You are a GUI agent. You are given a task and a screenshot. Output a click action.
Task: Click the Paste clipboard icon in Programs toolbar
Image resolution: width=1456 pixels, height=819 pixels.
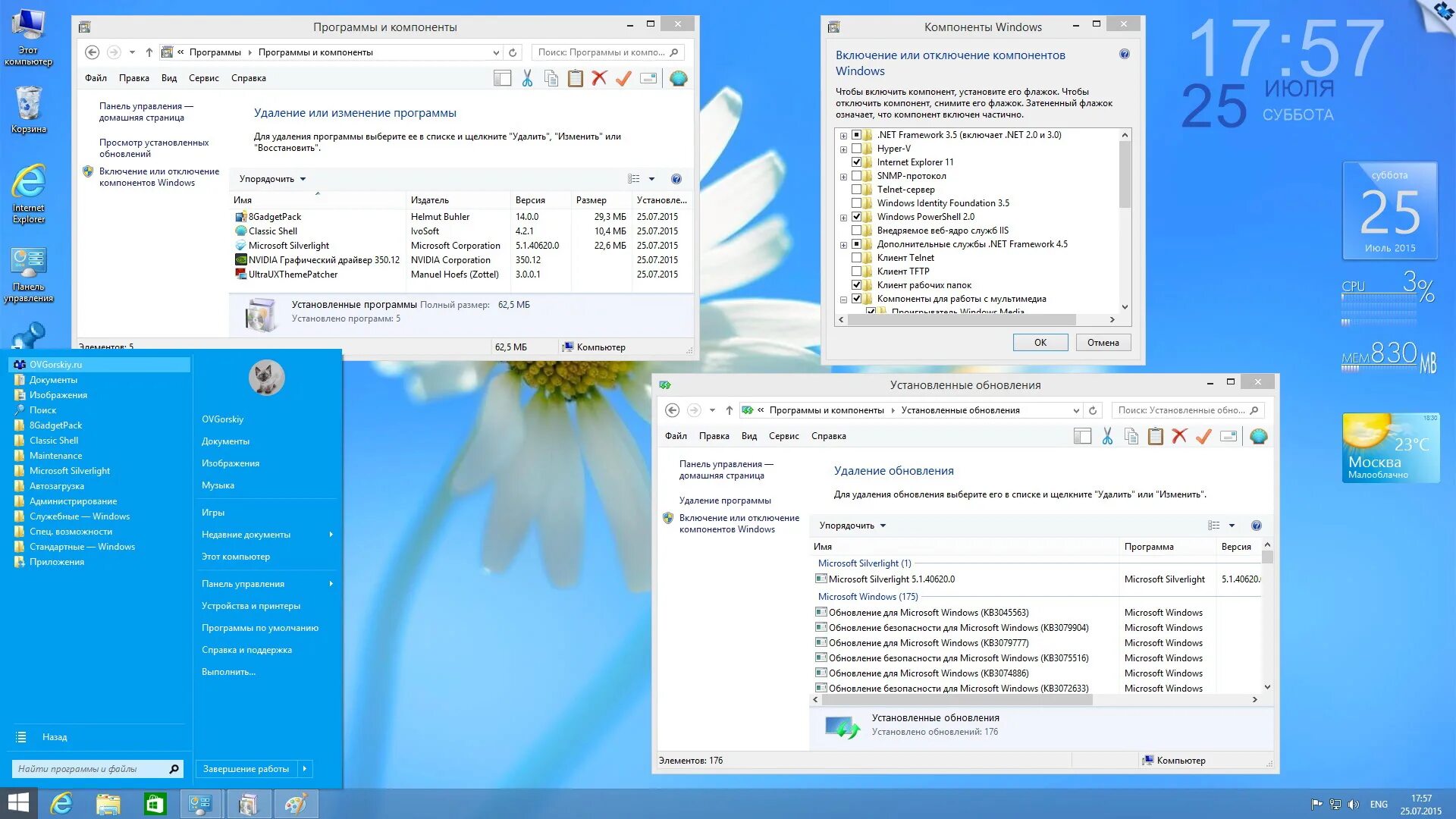(x=576, y=78)
